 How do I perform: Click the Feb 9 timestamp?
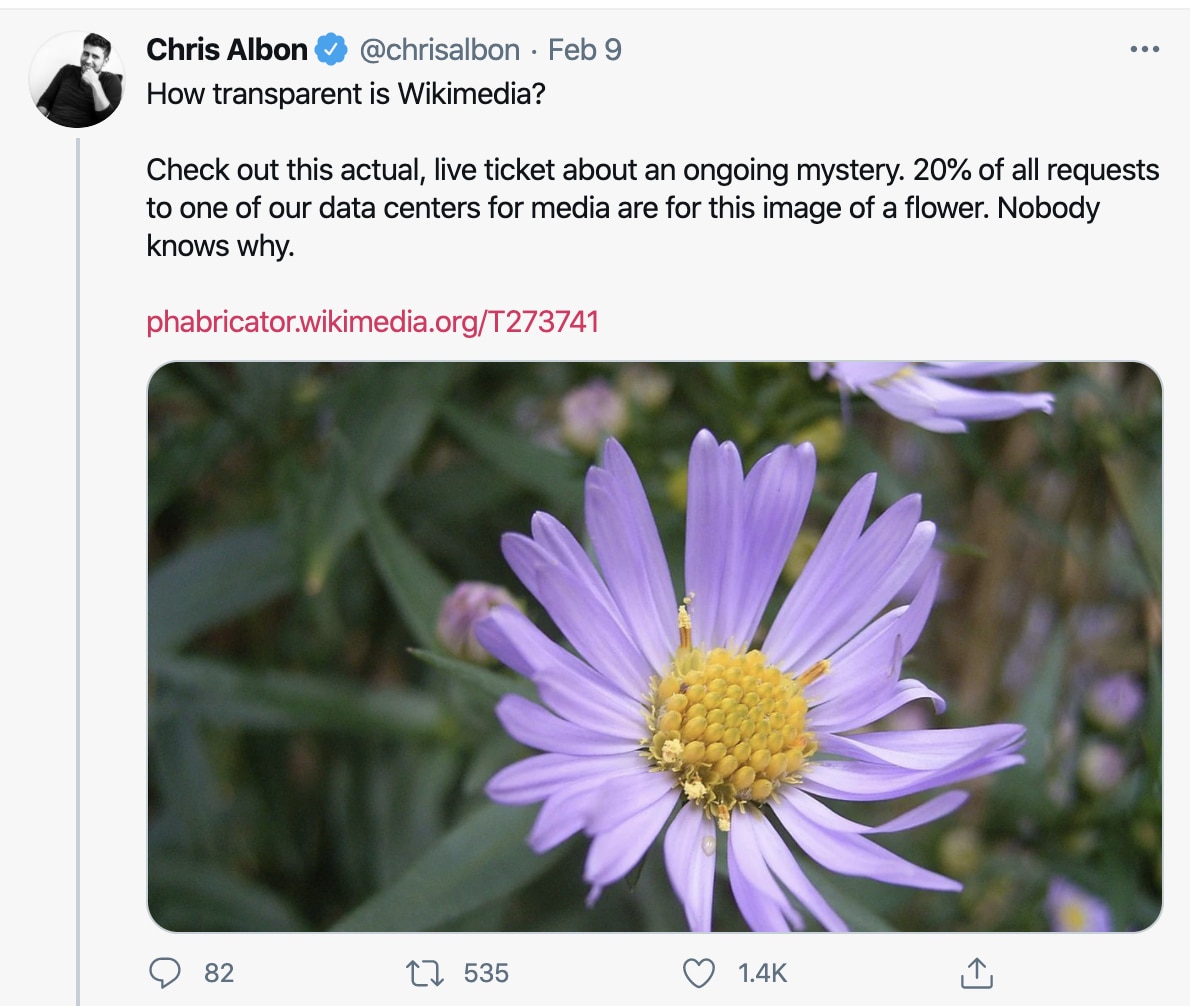click(x=585, y=49)
